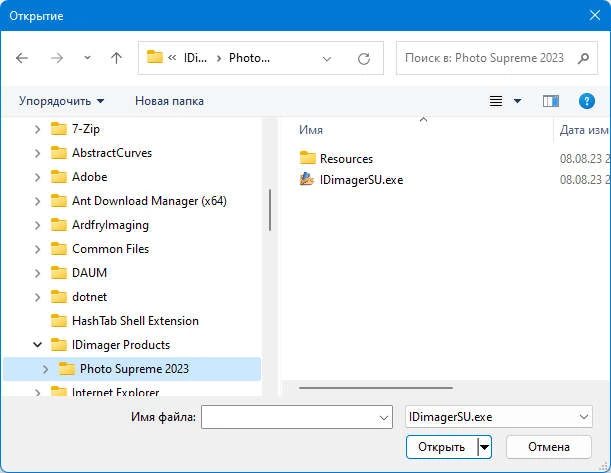
Task: Open view options dropdown arrow
Action: [517, 101]
